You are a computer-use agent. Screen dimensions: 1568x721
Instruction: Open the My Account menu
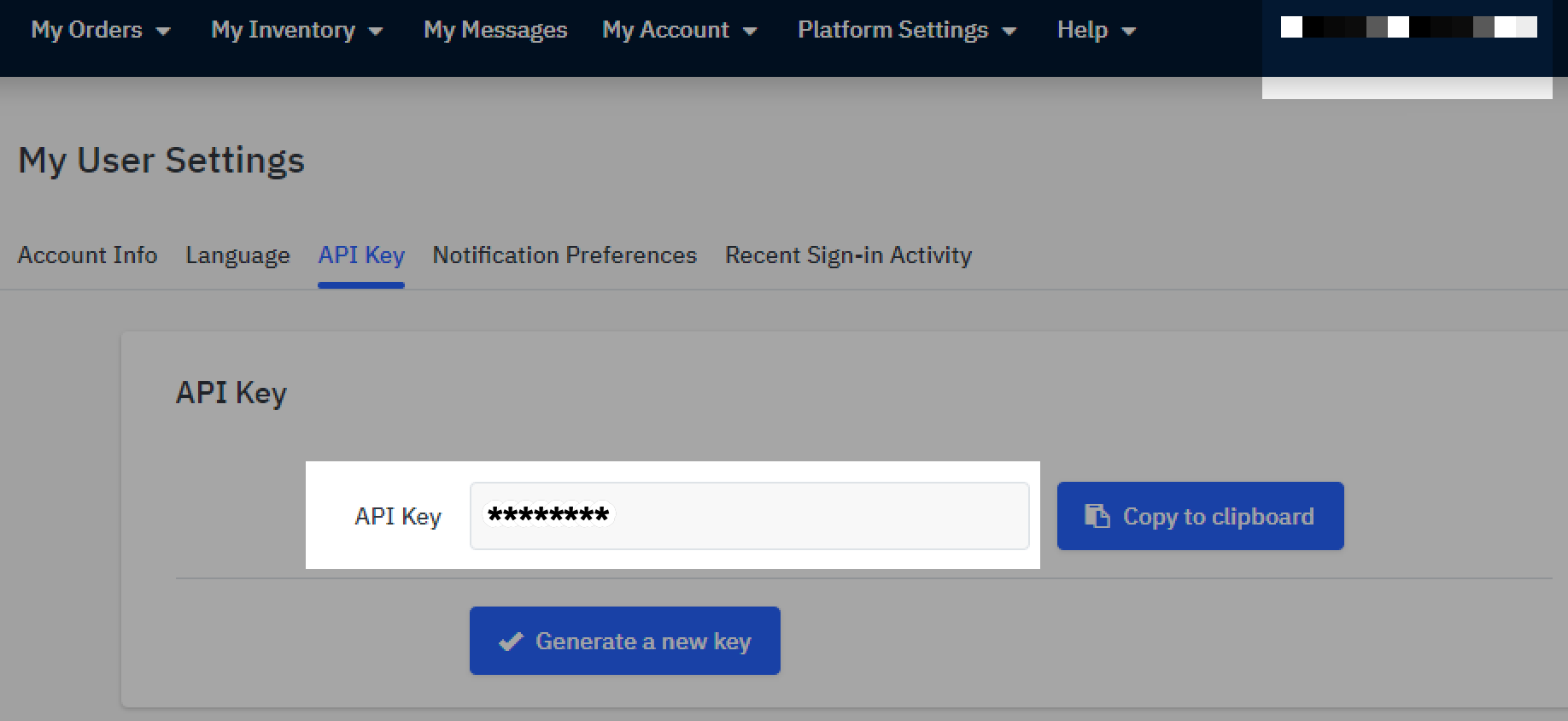click(x=665, y=30)
